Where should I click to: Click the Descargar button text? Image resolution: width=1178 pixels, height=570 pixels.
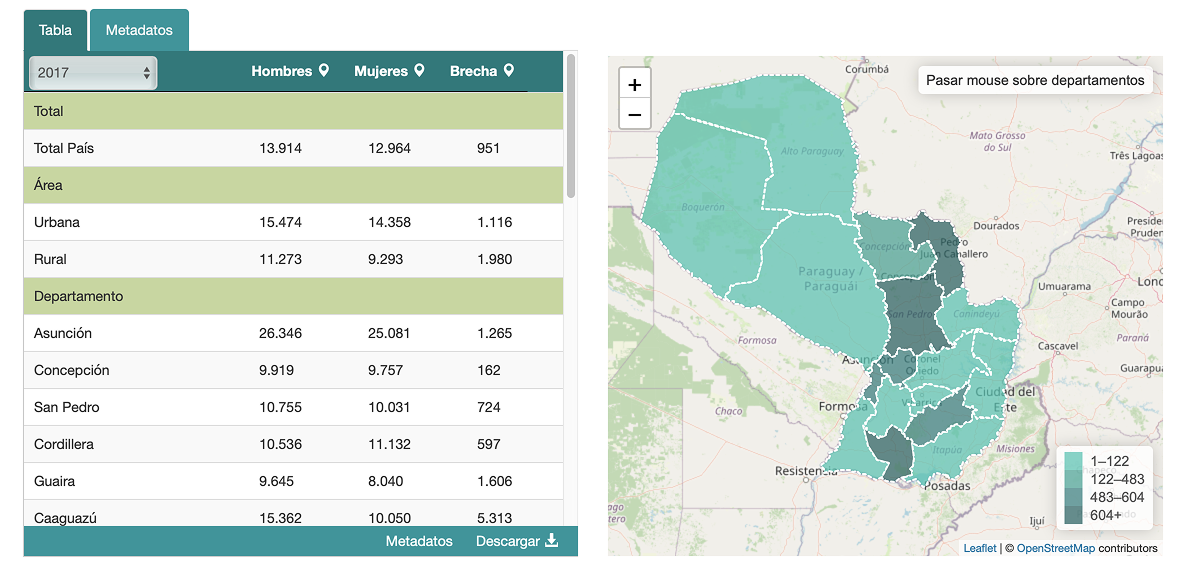(x=507, y=541)
